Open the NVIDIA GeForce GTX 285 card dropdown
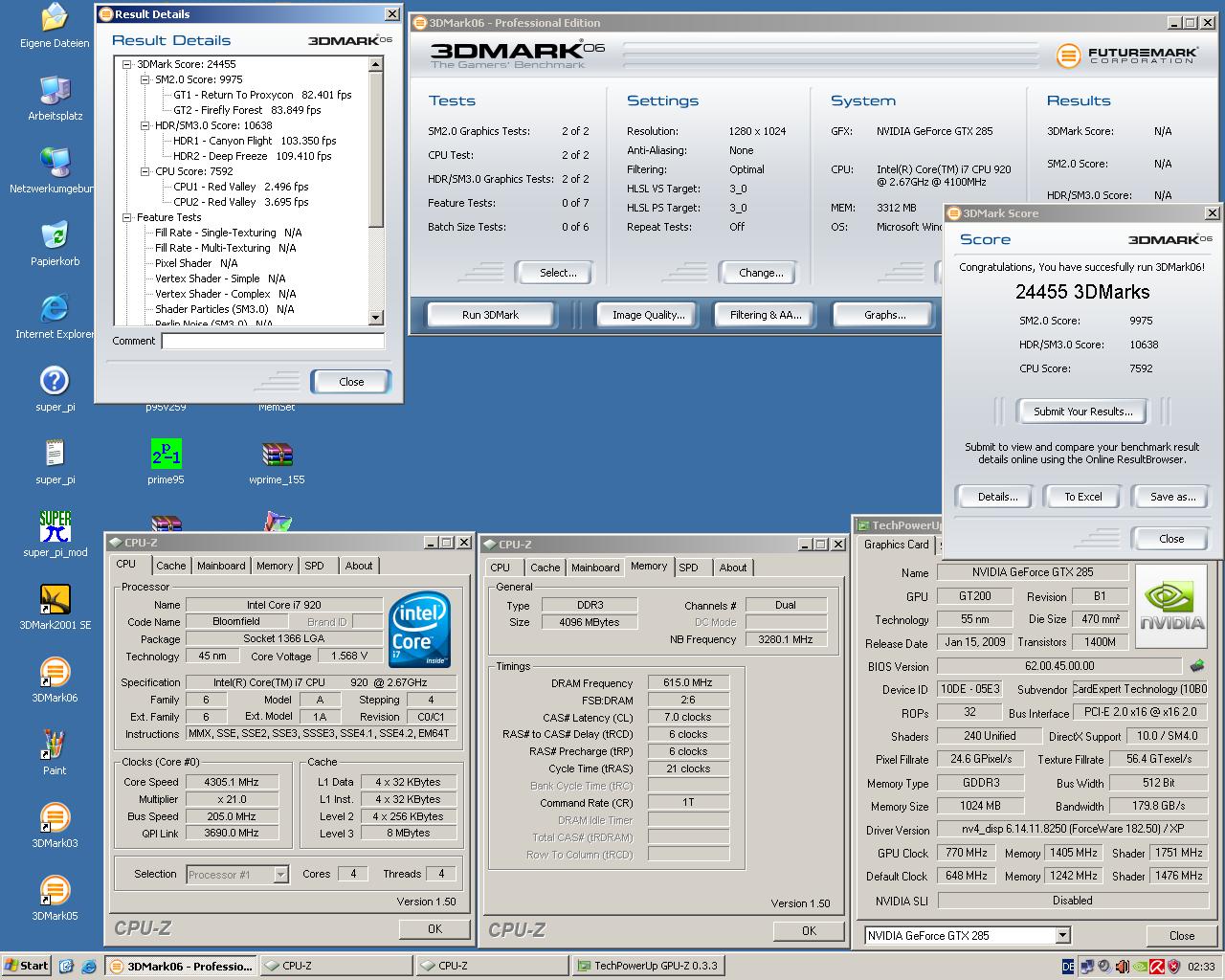The width and height of the screenshot is (1225, 980). [1062, 935]
